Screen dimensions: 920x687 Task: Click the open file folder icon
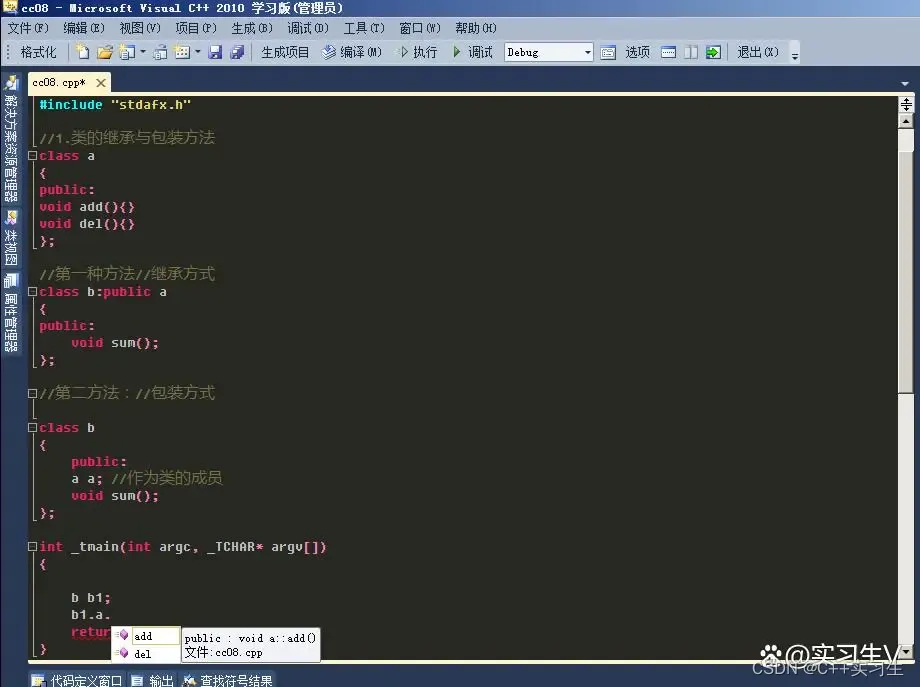[104, 52]
